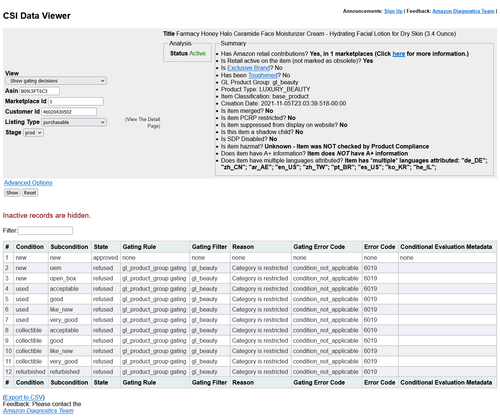Open the Toughened link
Screen dimensions: 500x417
263,75
